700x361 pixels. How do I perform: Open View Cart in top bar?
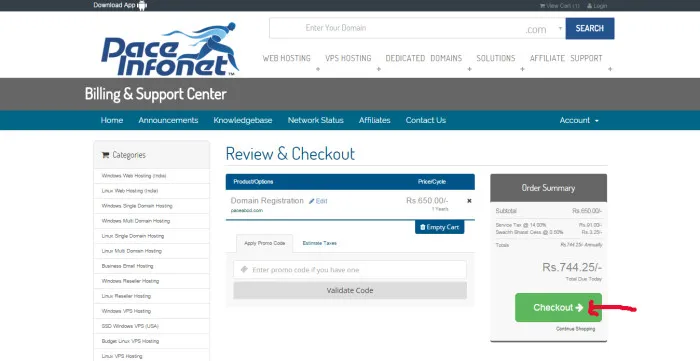[559, 6]
